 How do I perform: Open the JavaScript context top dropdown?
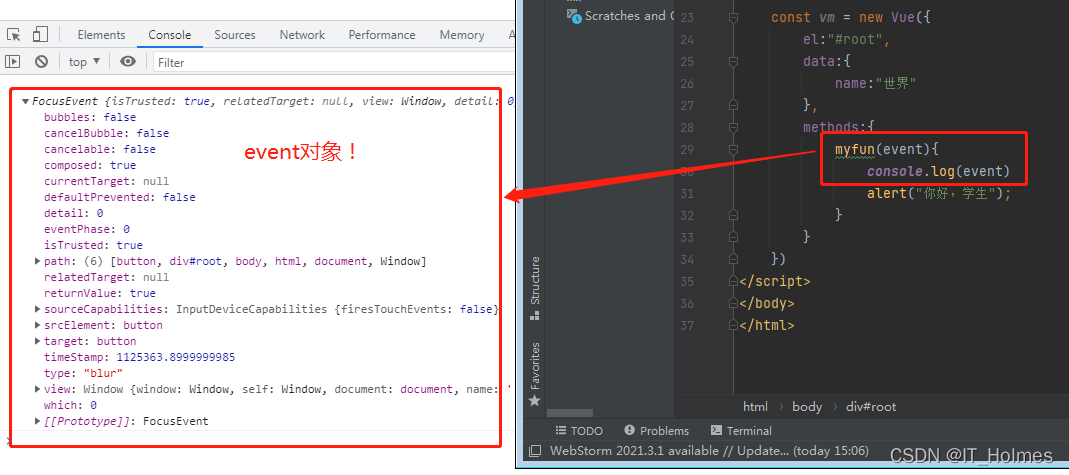(85, 62)
